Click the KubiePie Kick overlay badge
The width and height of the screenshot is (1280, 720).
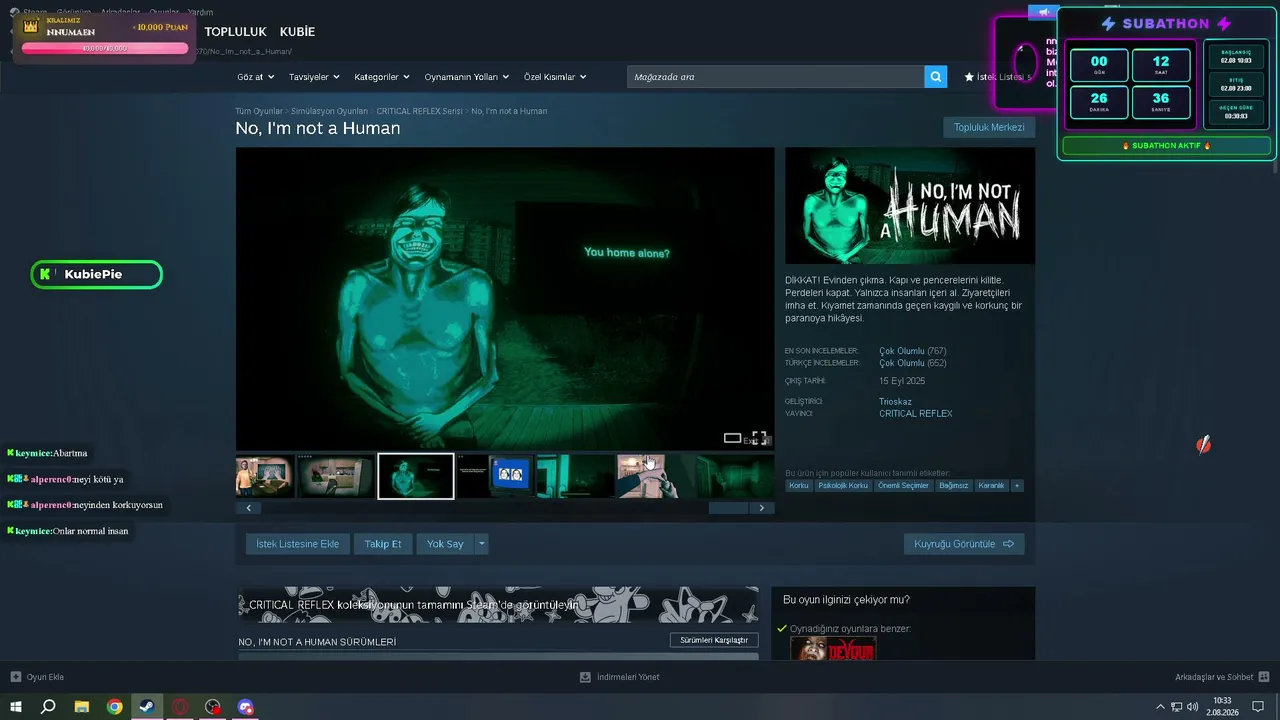pyautogui.click(x=96, y=274)
